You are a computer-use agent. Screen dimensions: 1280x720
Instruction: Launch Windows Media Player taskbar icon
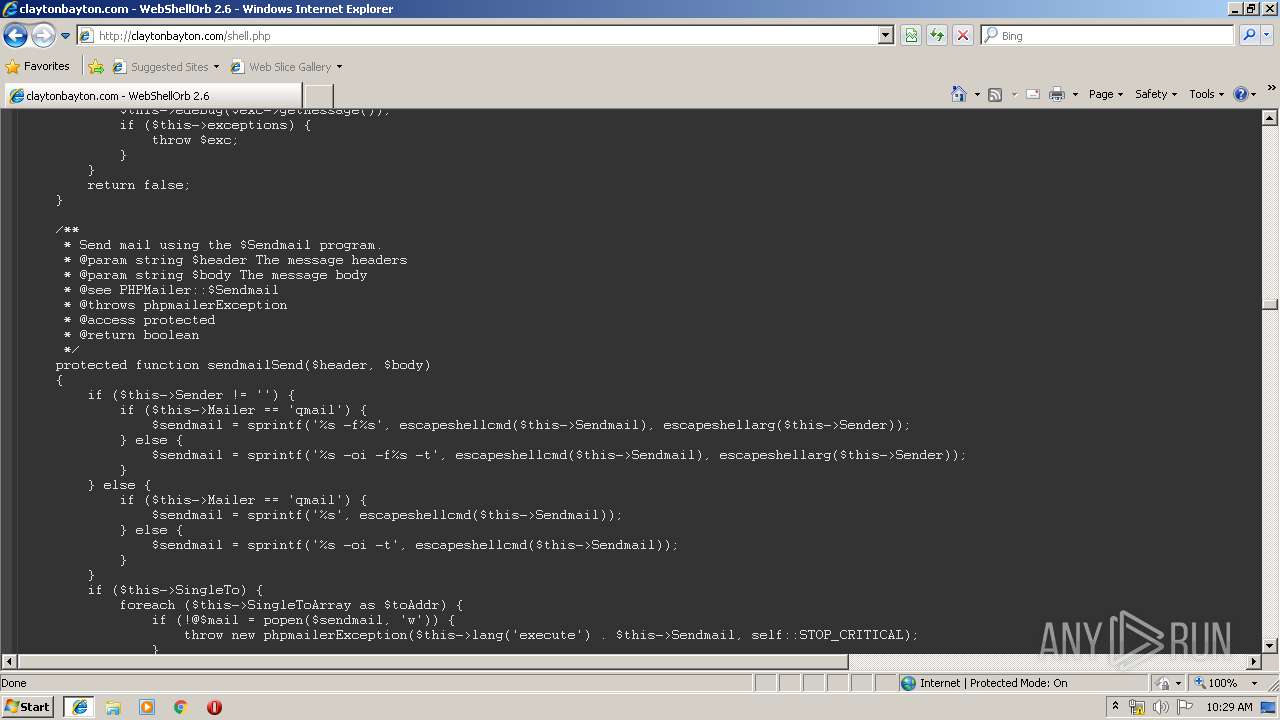click(x=147, y=707)
